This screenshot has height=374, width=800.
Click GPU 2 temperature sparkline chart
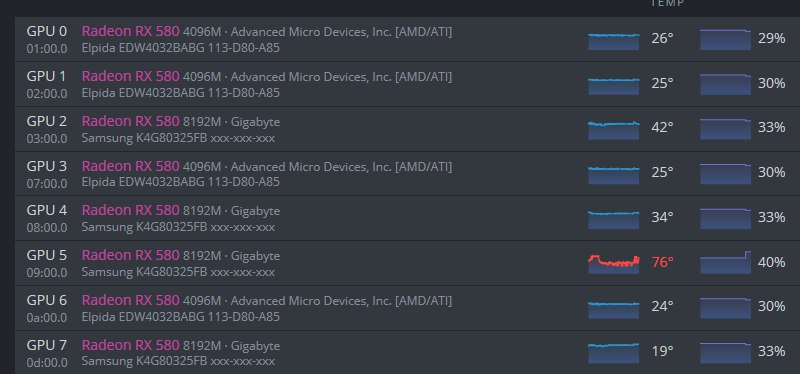(613, 130)
